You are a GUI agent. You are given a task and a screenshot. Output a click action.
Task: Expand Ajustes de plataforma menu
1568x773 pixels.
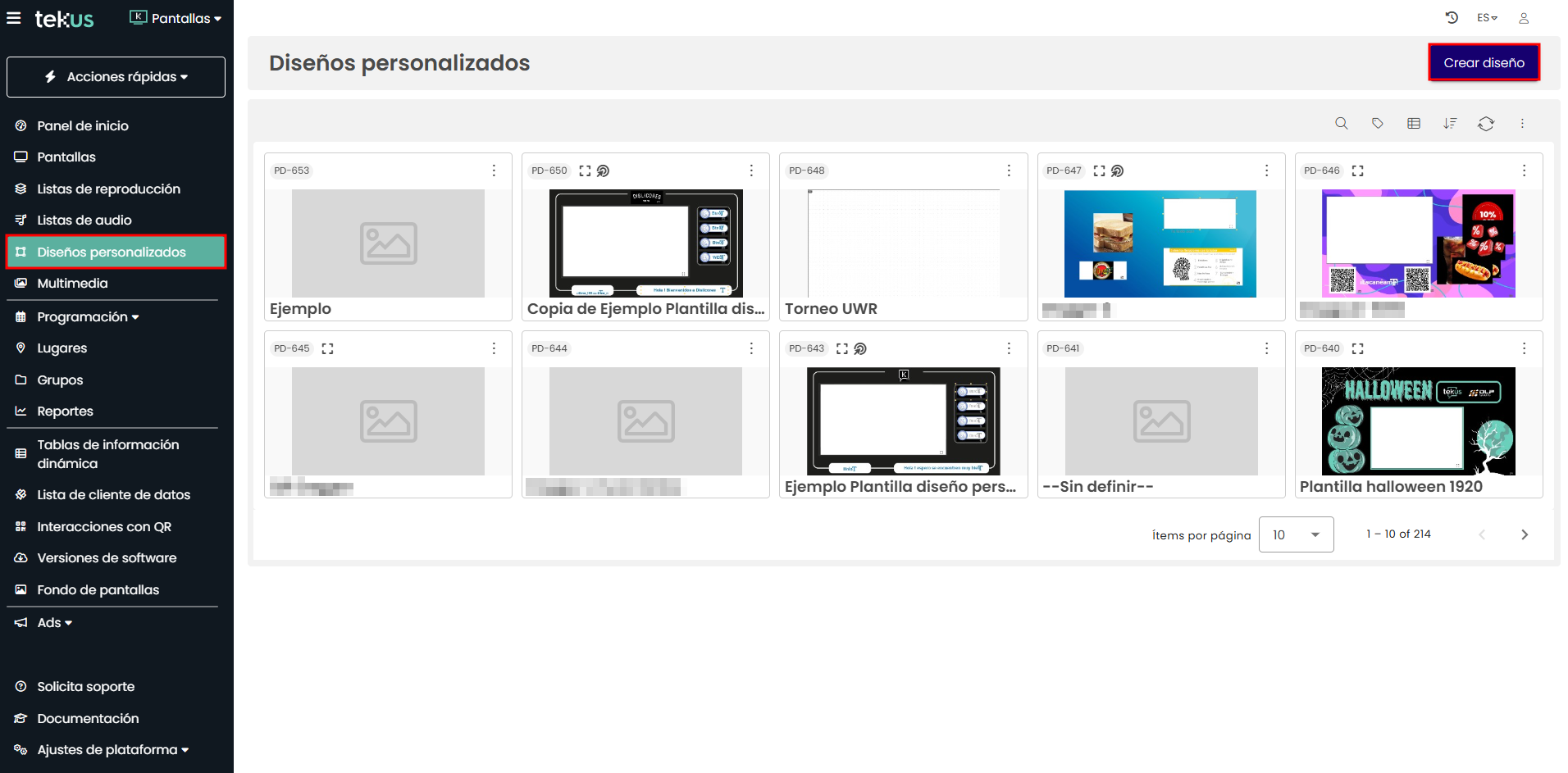112,749
